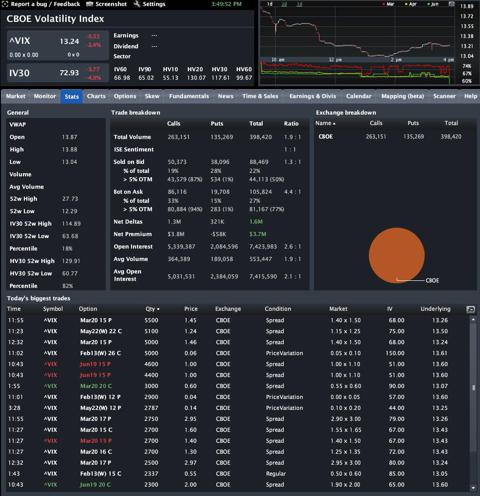This screenshot has height=496, width=480.
Task: Sort exchange breakdown by Name column
Action: [x=325, y=123]
